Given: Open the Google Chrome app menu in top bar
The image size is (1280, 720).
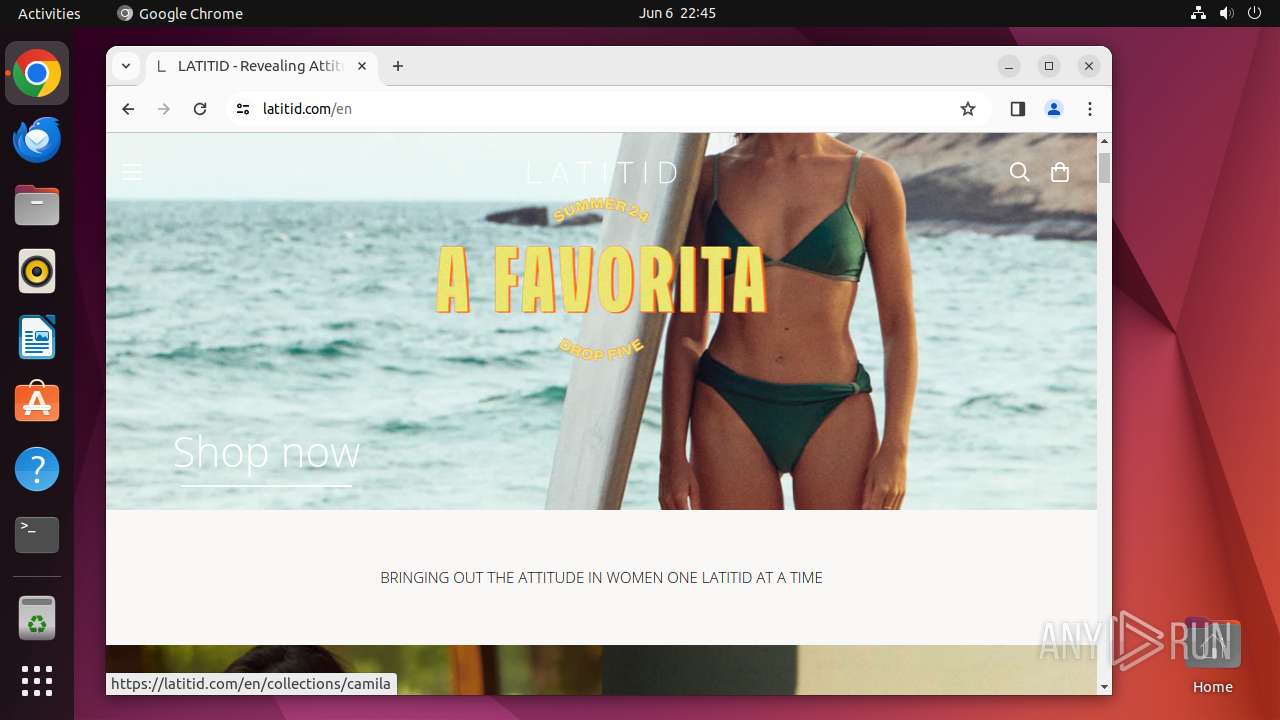Looking at the screenshot, I should point(180,13).
